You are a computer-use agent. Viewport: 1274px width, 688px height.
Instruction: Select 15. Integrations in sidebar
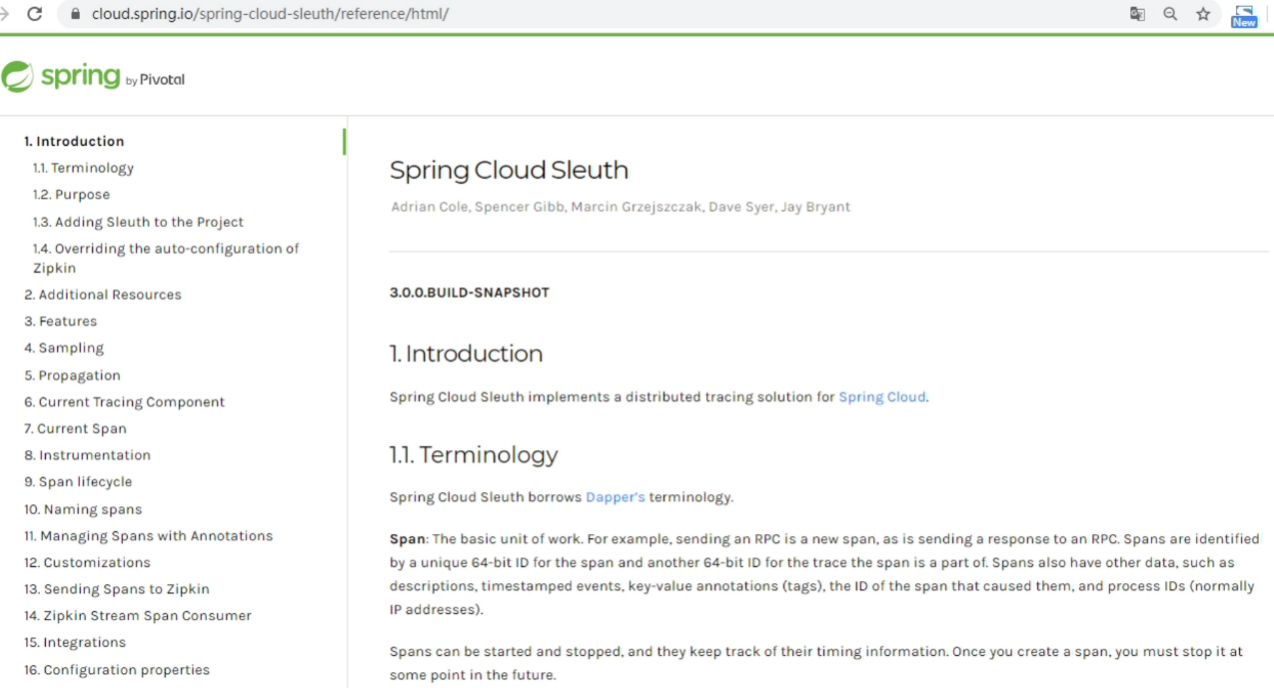[x=75, y=642]
